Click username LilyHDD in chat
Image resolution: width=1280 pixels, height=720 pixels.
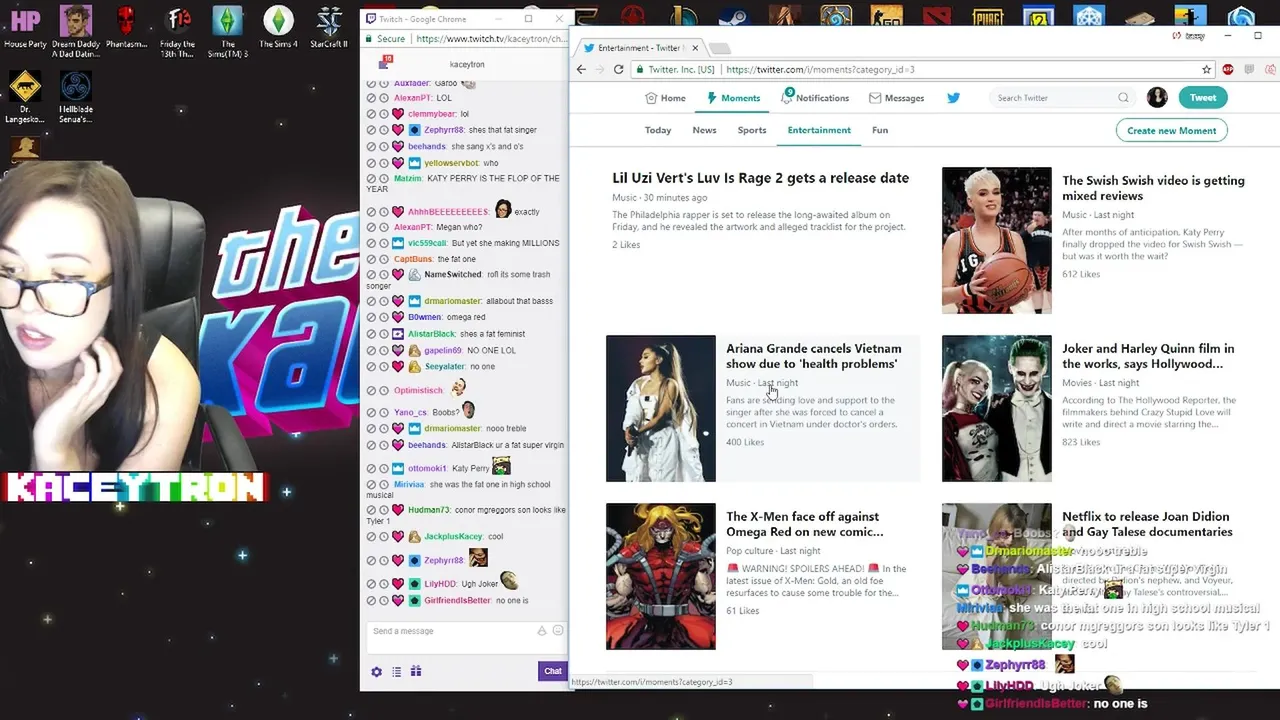point(439,584)
